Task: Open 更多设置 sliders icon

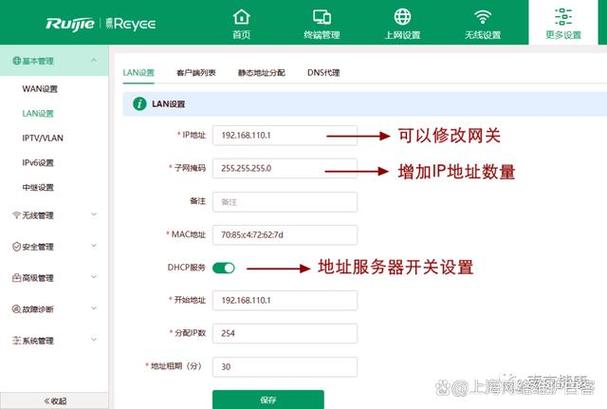Action: (563, 17)
